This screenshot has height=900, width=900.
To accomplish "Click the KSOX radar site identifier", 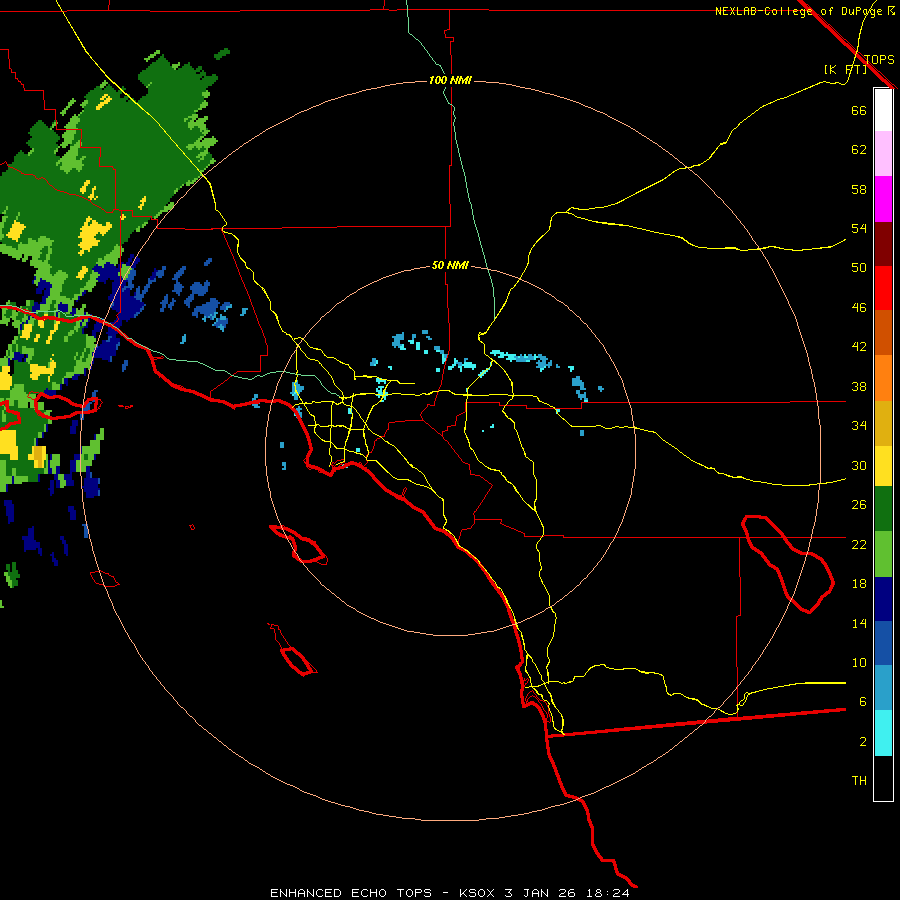I will click(x=476, y=893).
